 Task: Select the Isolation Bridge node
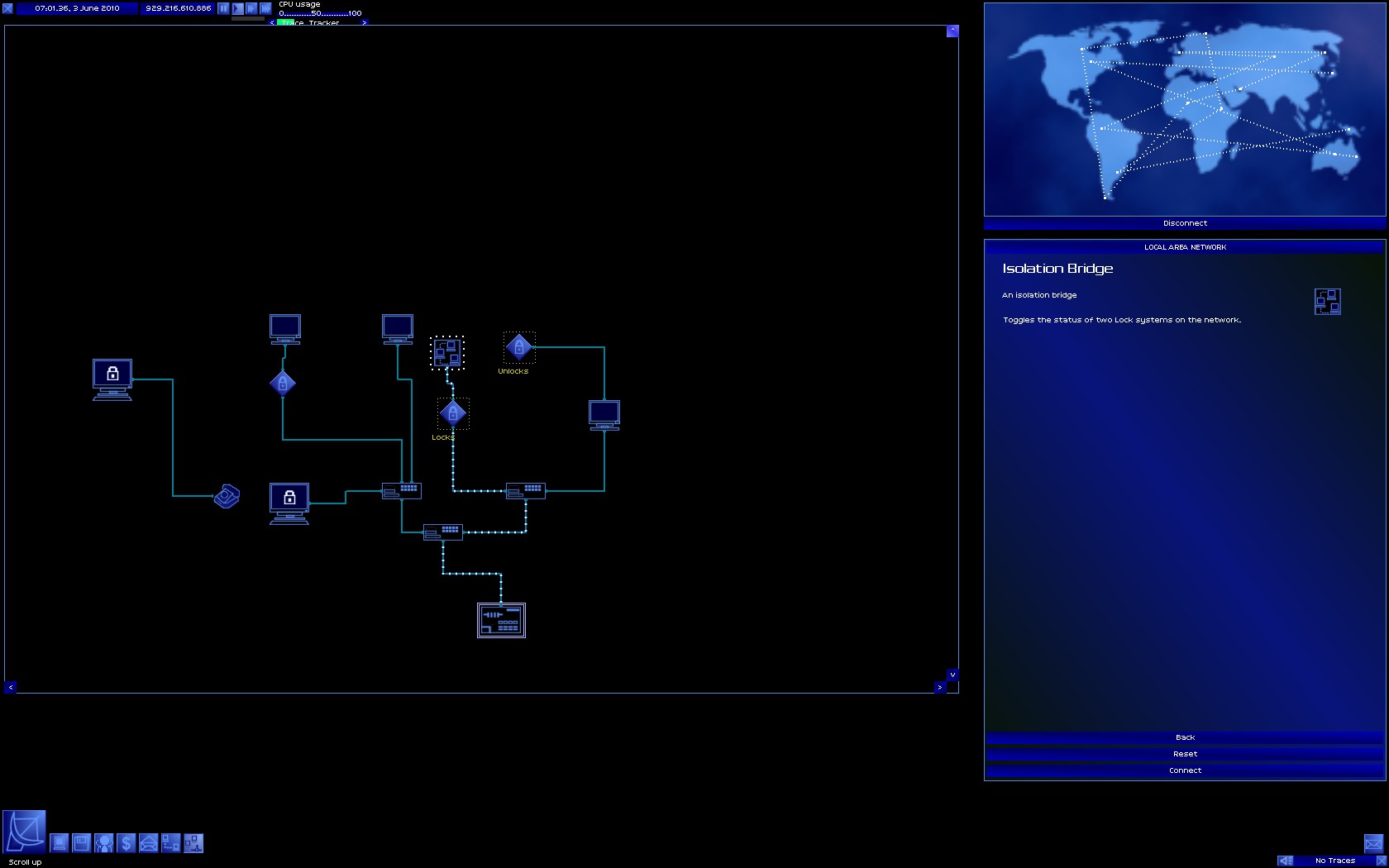pos(447,353)
